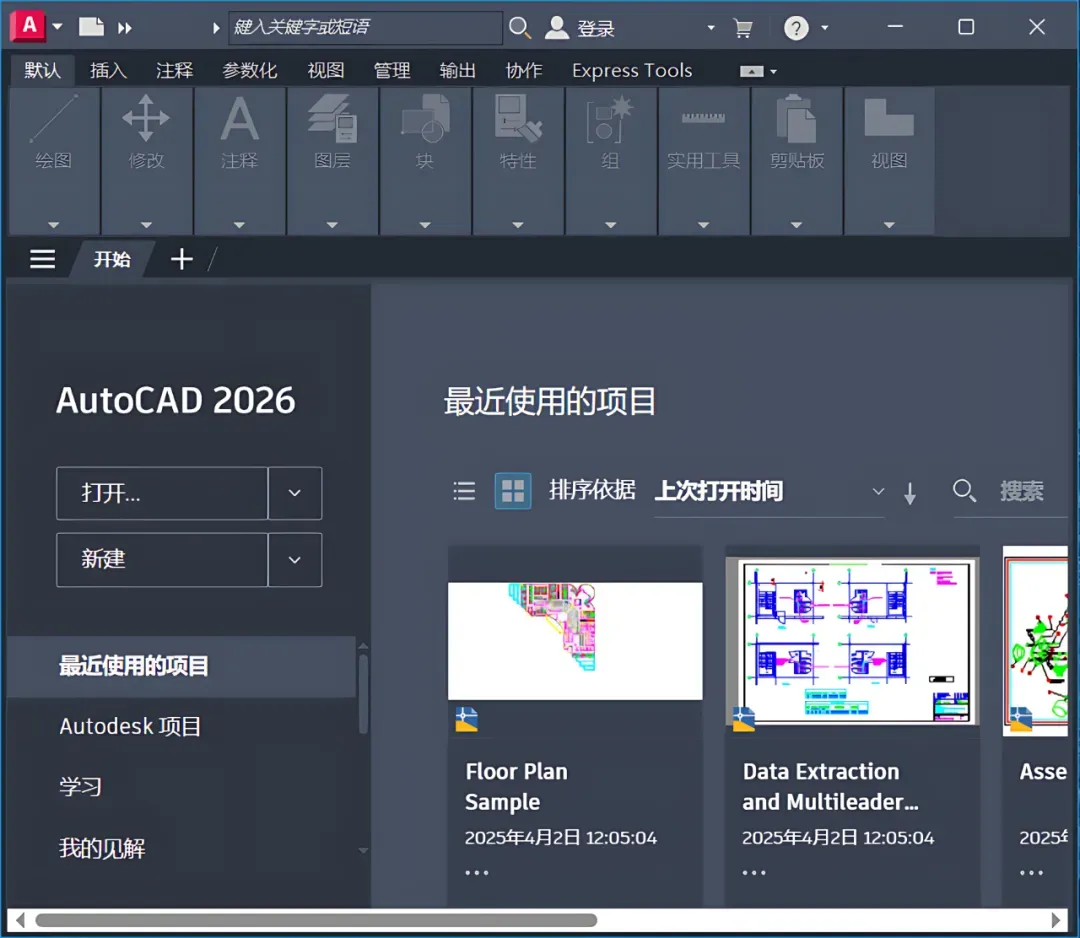Reverse sort order with the down arrow
Screen dimensions: 1080x938
point(910,493)
